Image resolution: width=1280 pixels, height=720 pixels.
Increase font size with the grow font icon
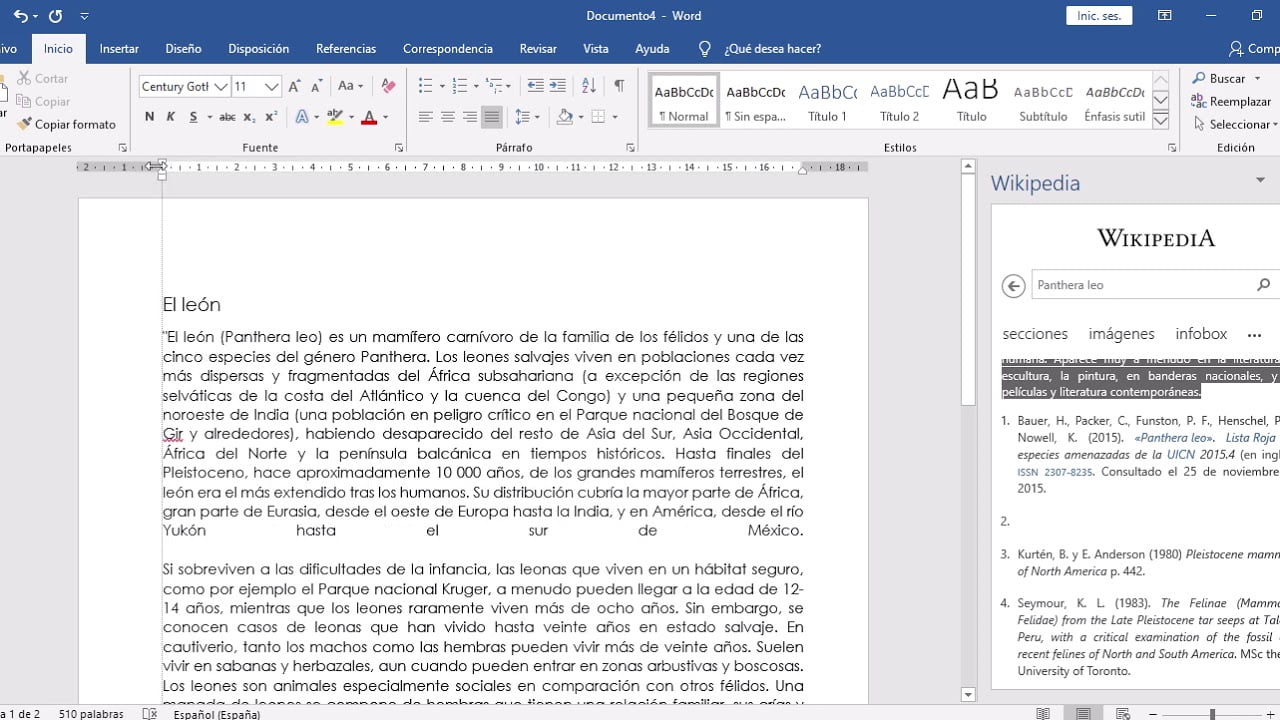(295, 87)
